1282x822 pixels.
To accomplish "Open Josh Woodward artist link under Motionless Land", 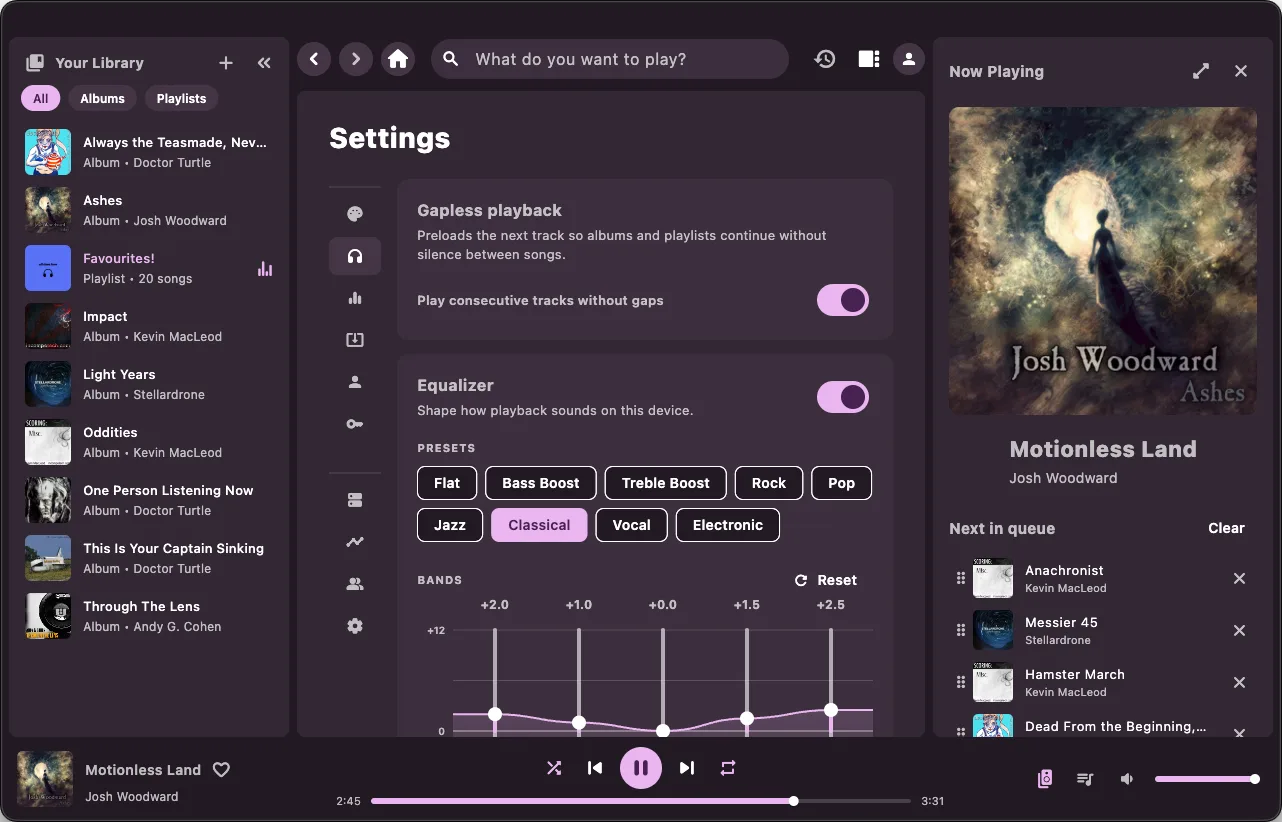I will 1063,478.
